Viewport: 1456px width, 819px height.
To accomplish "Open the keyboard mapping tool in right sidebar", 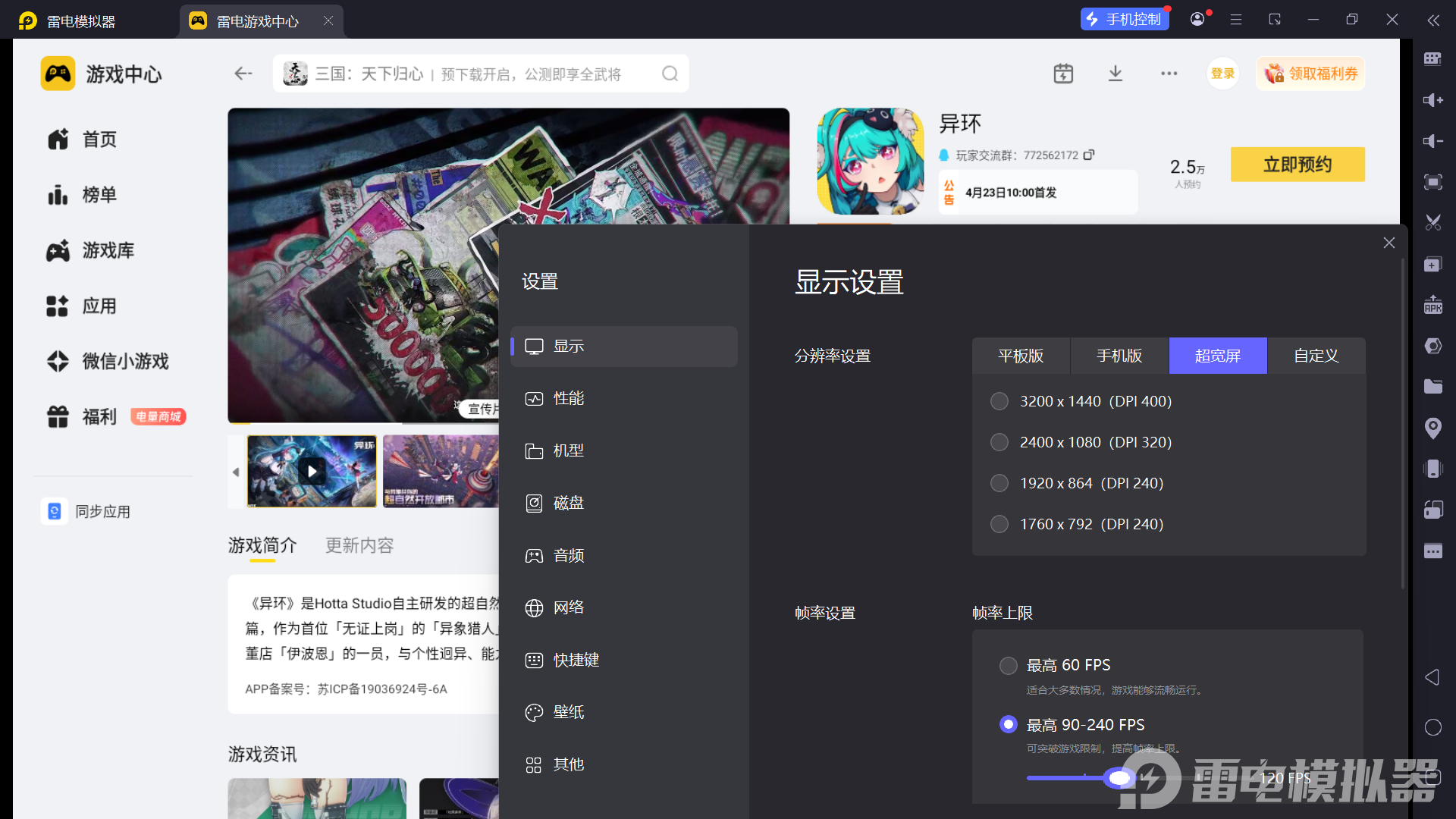I will tap(1432, 59).
